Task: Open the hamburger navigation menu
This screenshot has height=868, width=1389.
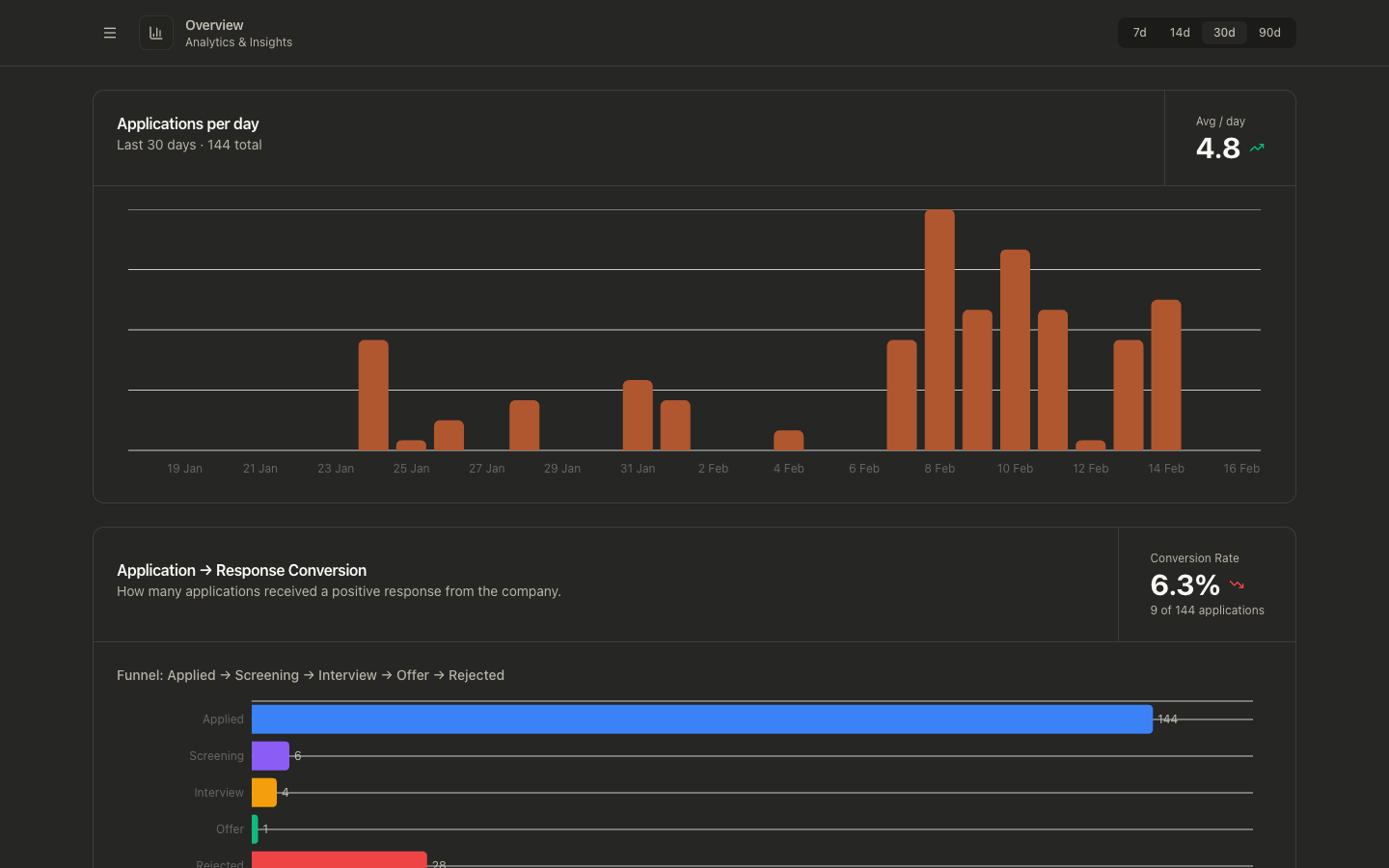Action: click(x=110, y=32)
